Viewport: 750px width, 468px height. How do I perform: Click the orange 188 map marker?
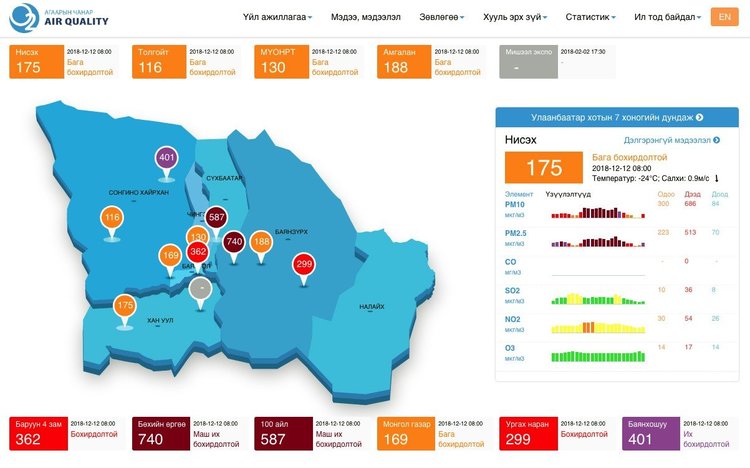pos(261,241)
